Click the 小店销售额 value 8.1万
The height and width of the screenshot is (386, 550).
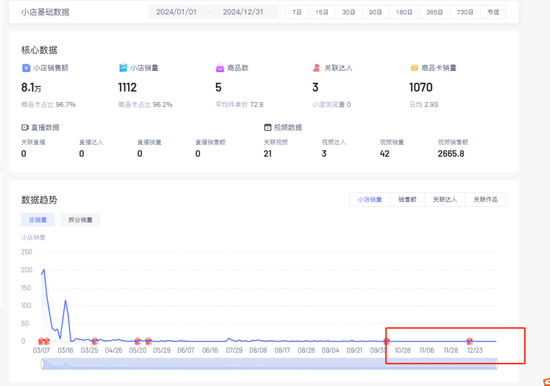point(31,87)
